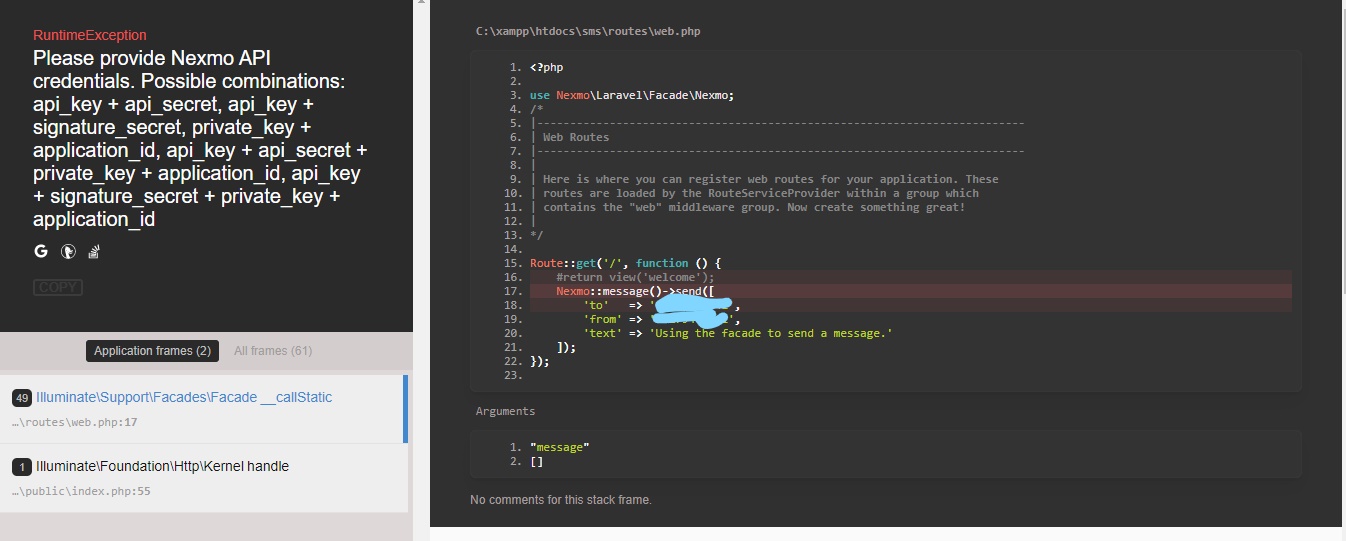Viewport: 1346px width, 541px height.
Task: Select the Facade __callStatic stack frame
Action: point(202,409)
